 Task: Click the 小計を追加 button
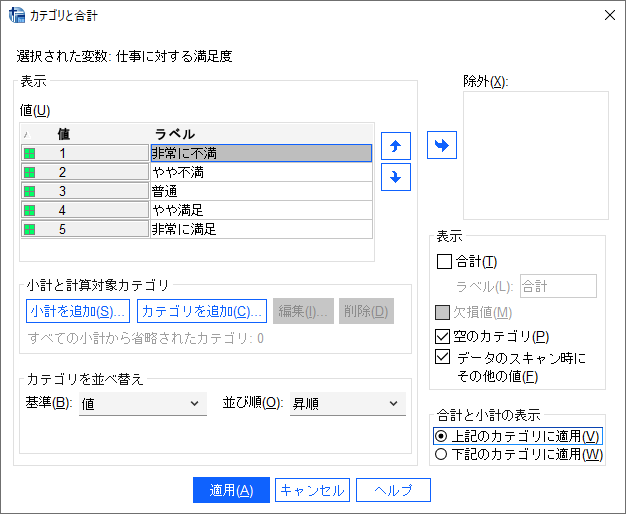pos(78,311)
